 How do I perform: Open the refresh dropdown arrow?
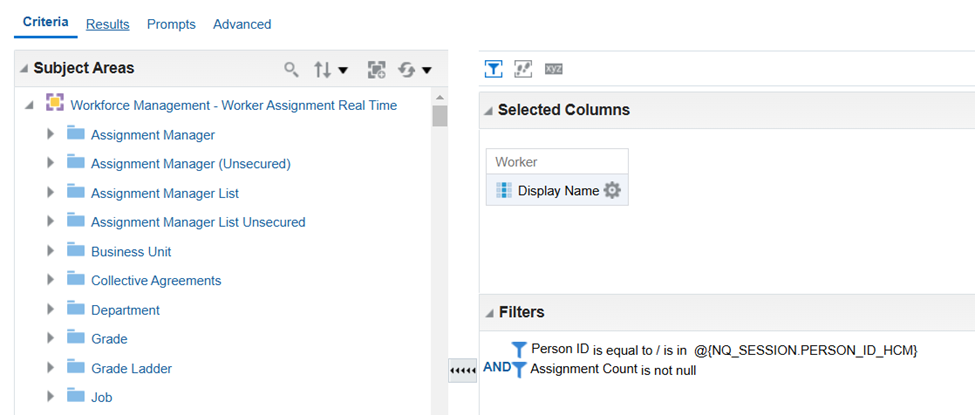coord(427,70)
